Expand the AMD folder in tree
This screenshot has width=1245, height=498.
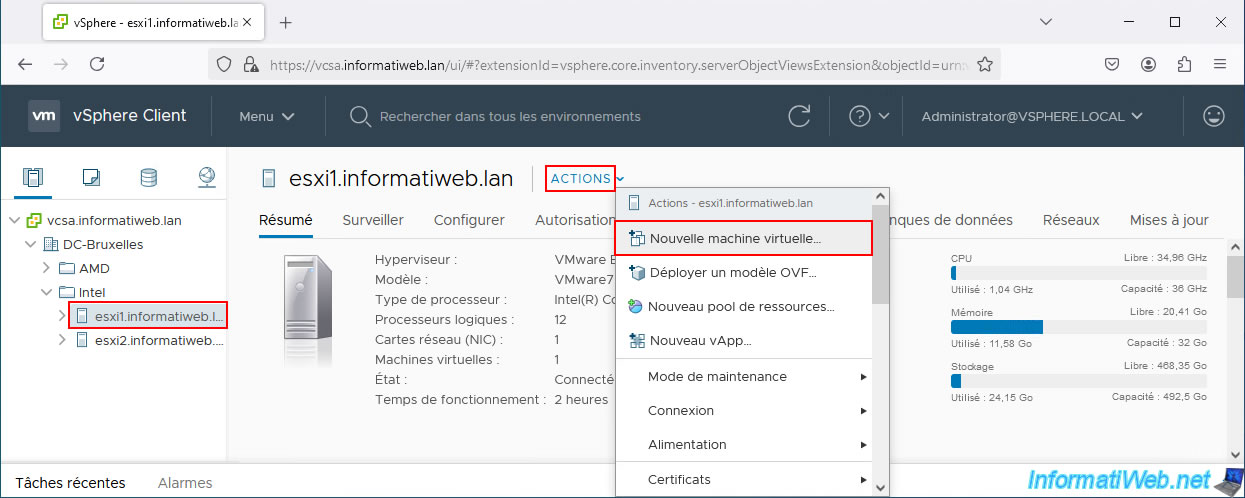[46, 268]
